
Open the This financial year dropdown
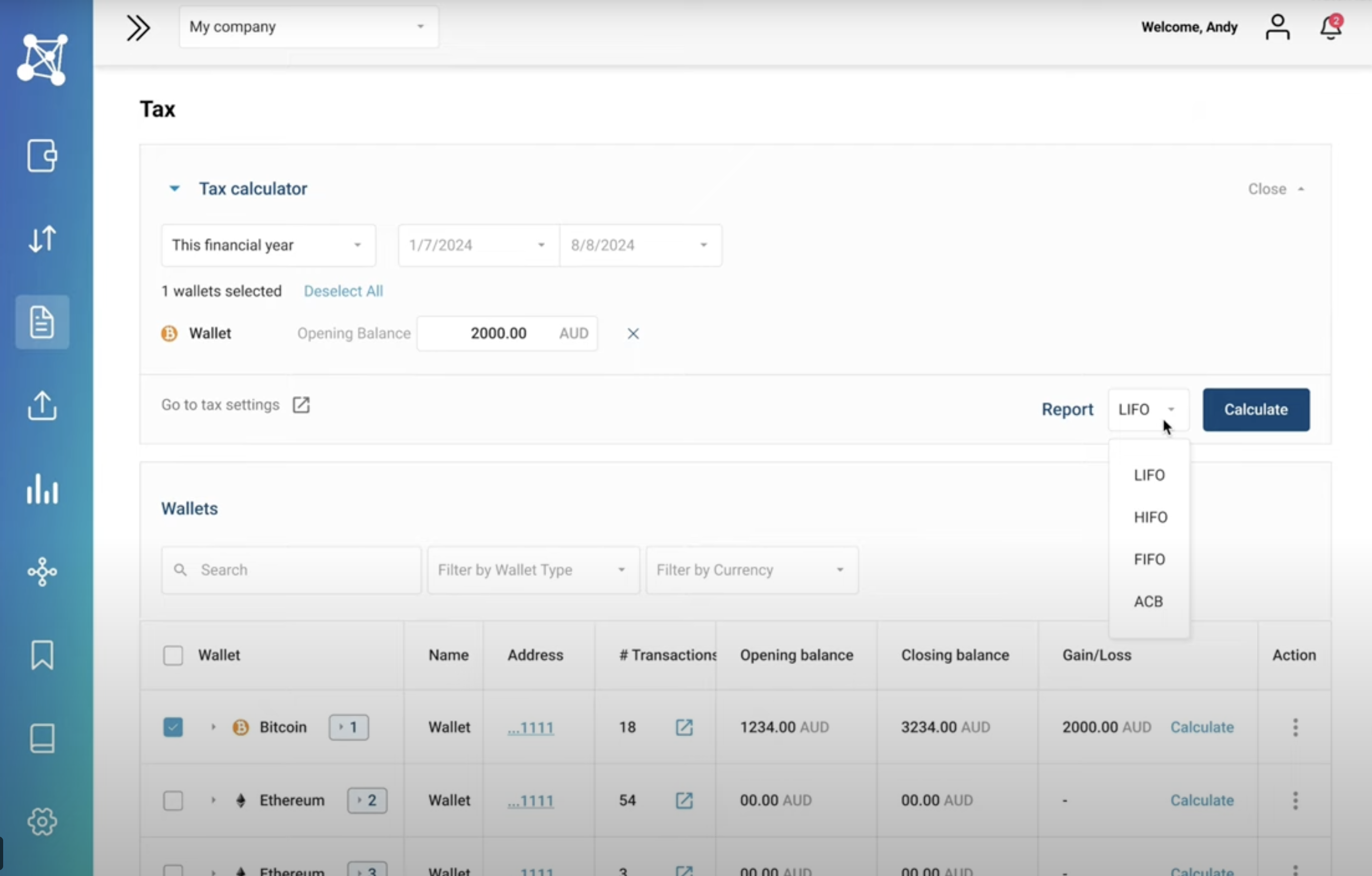coord(268,246)
